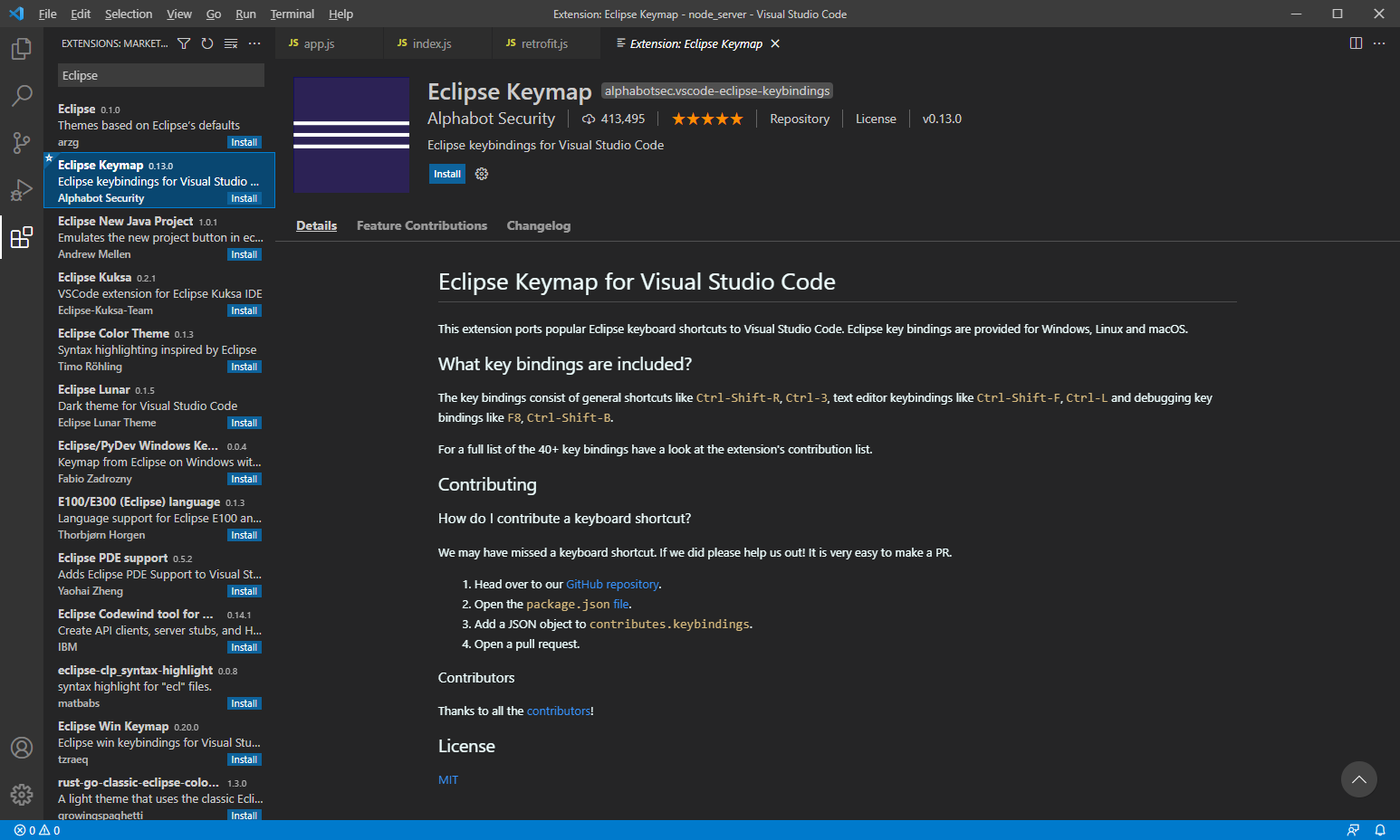1400x840 pixels.
Task: Install the Eclipse theme by arzg
Action: point(245,142)
